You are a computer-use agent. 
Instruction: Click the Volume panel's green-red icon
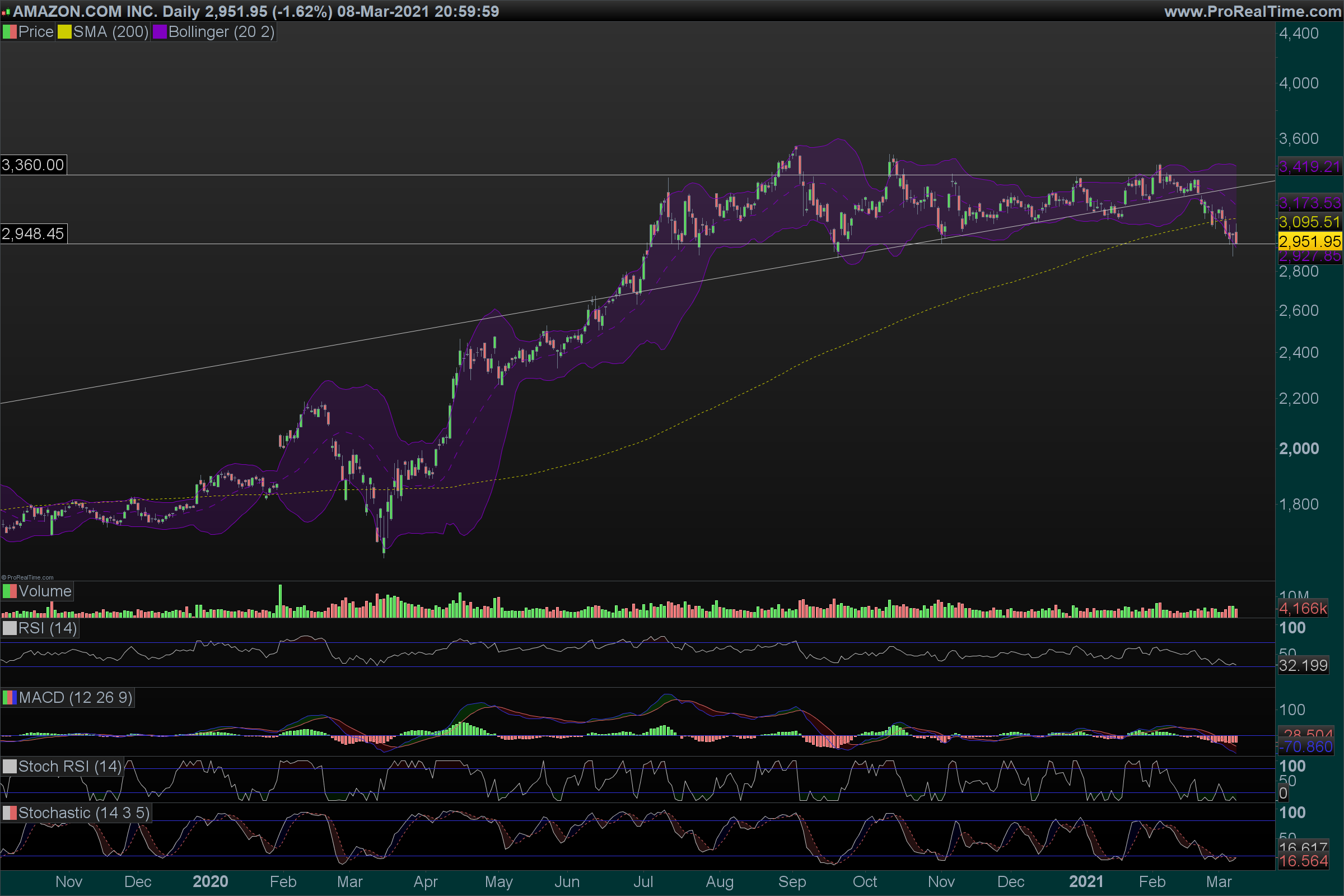point(10,591)
